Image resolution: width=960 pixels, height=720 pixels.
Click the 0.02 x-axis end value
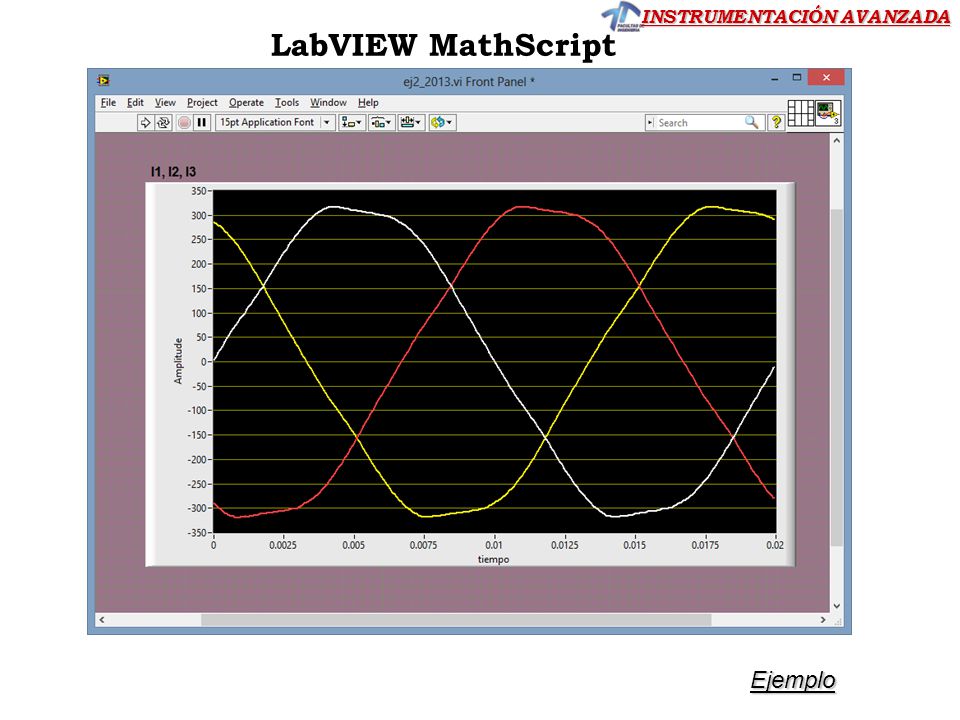click(x=774, y=545)
